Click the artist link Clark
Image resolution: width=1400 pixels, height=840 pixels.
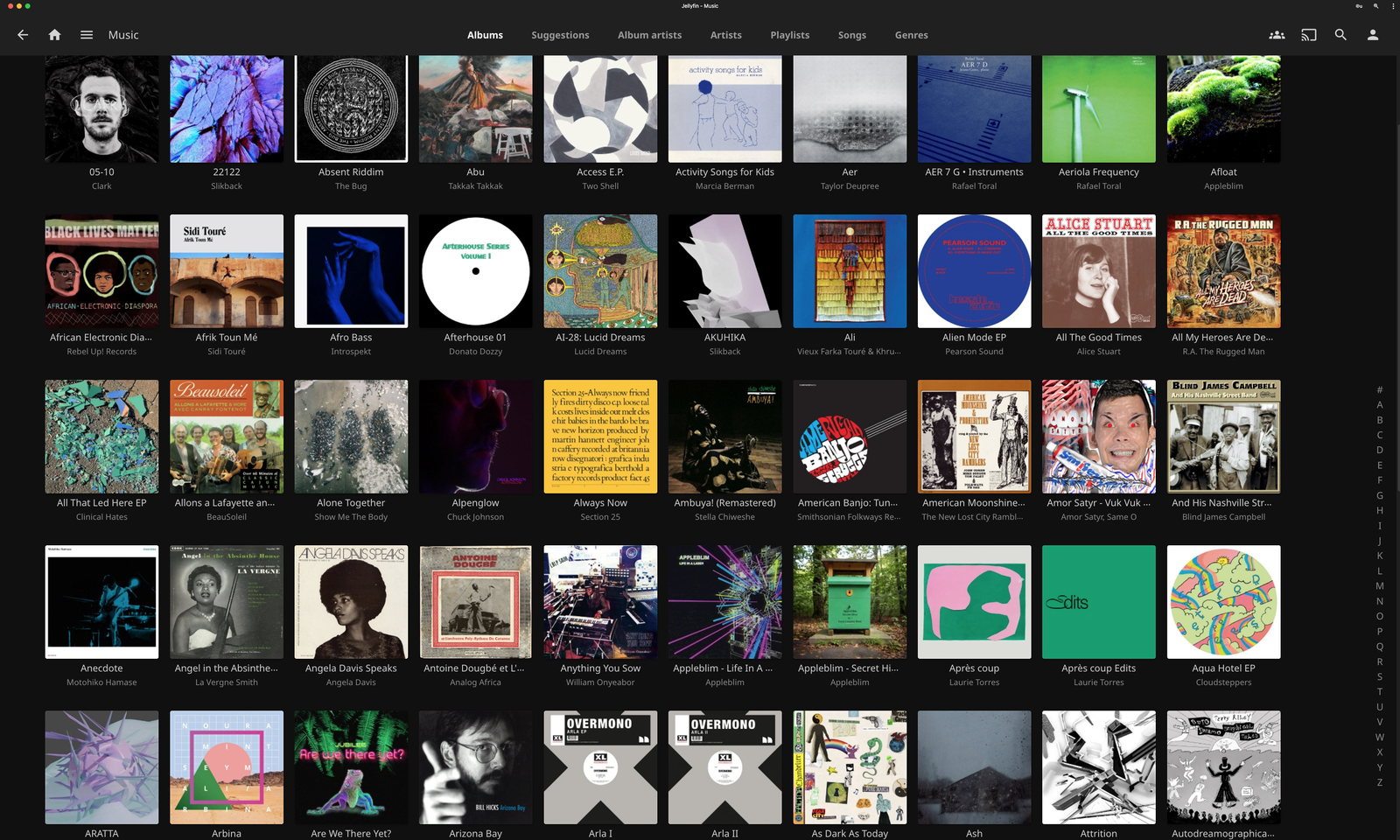click(x=101, y=186)
